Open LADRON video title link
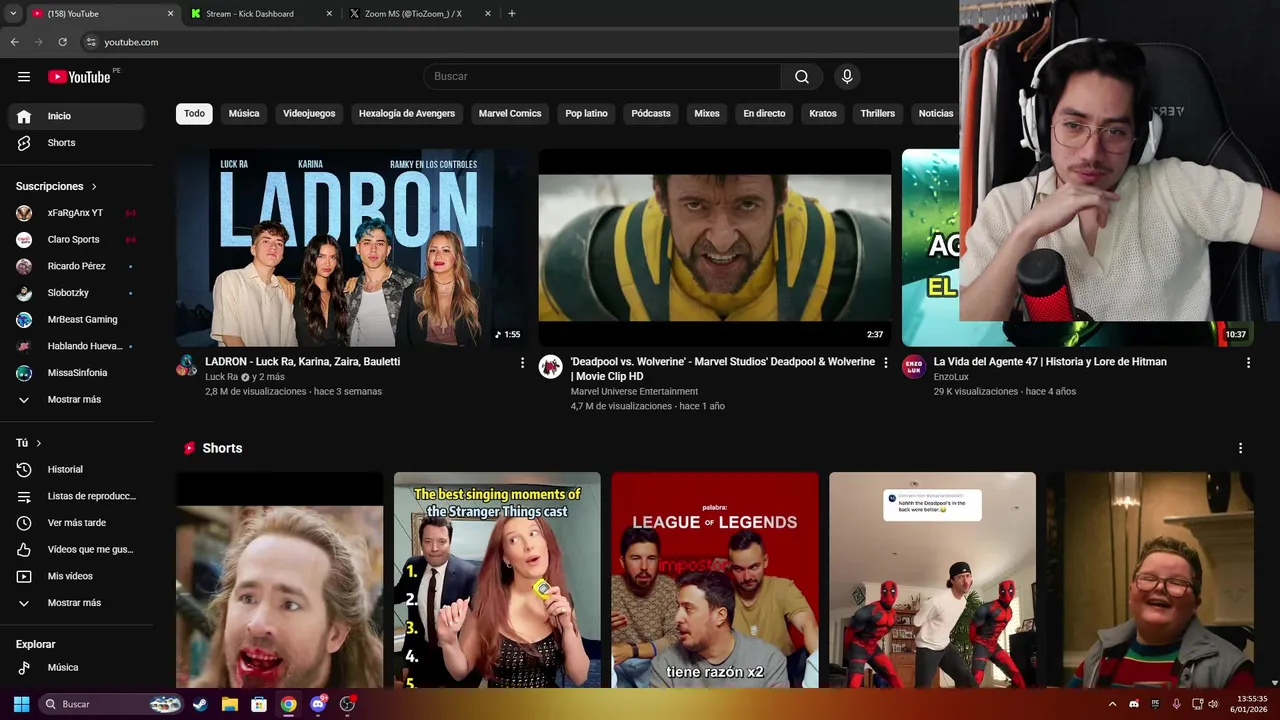The width and height of the screenshot is (1280, 720). click(302, 362)
